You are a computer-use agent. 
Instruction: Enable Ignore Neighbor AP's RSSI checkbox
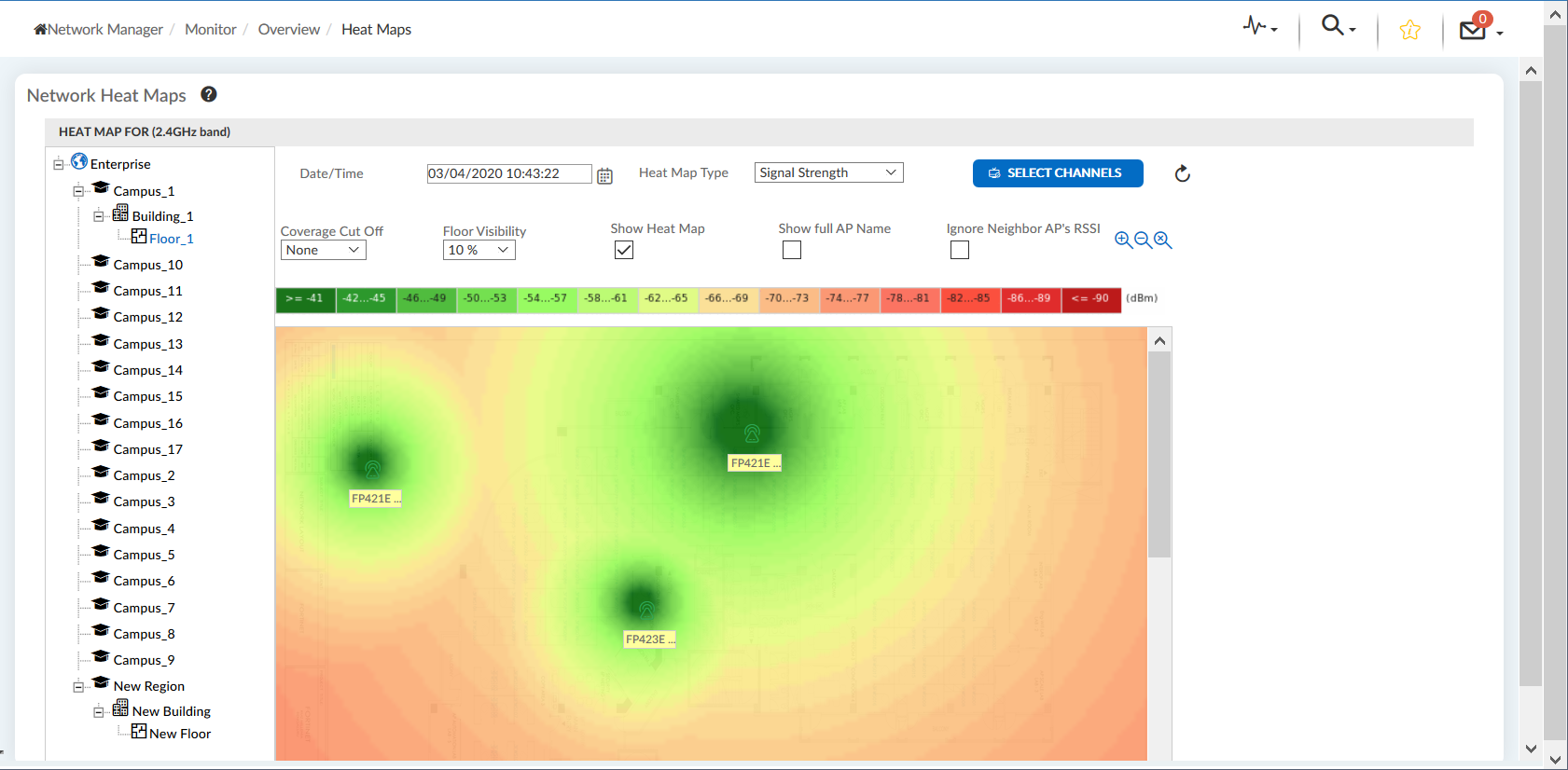(x=960, y=250)
